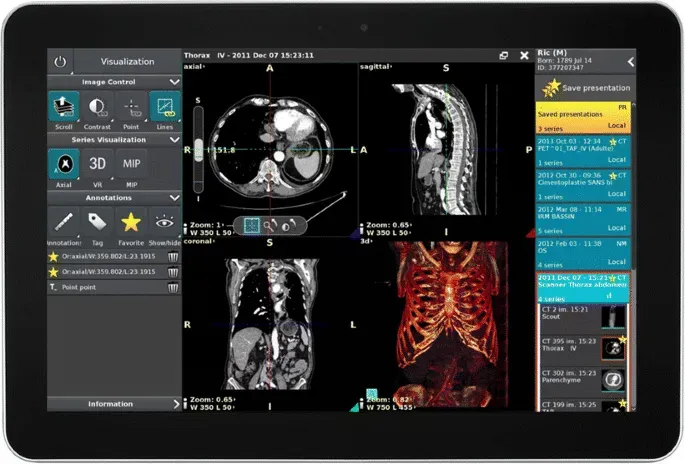This screenshot has height=464, width=685.
Task: Toggle Show/hide annotations eye icon
Action: click(165, 222)
